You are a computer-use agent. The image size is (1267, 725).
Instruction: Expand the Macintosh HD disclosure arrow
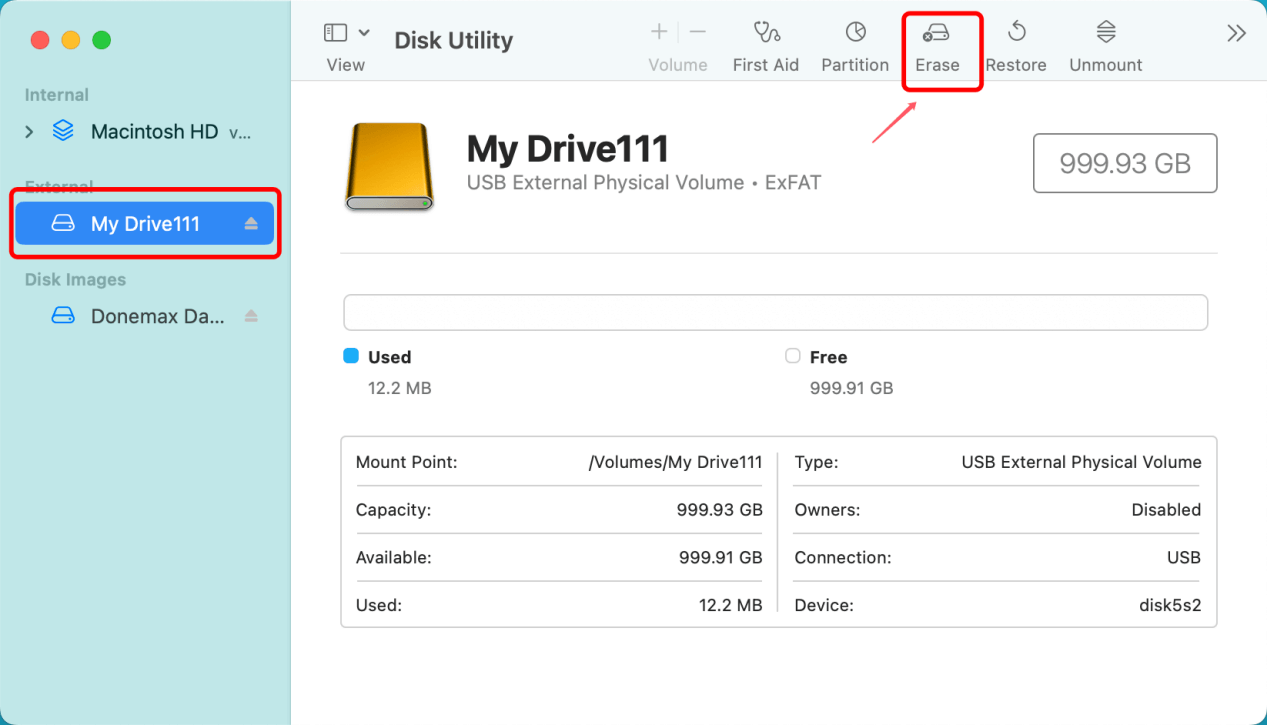[x=29, y=132]
